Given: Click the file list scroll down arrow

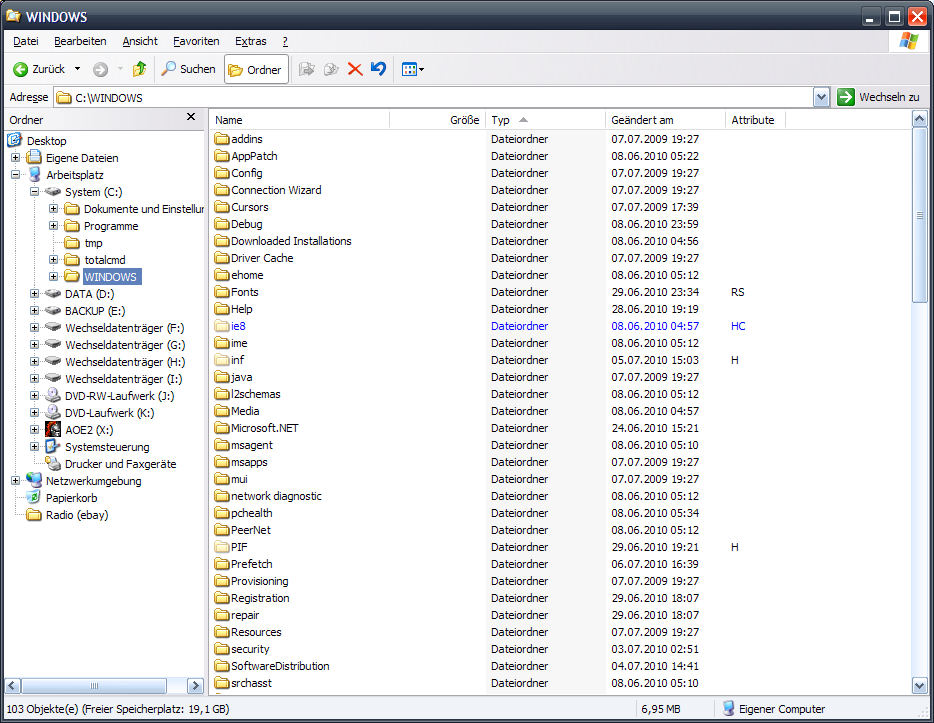Looking at the screenshot, I should click(919, 685).
